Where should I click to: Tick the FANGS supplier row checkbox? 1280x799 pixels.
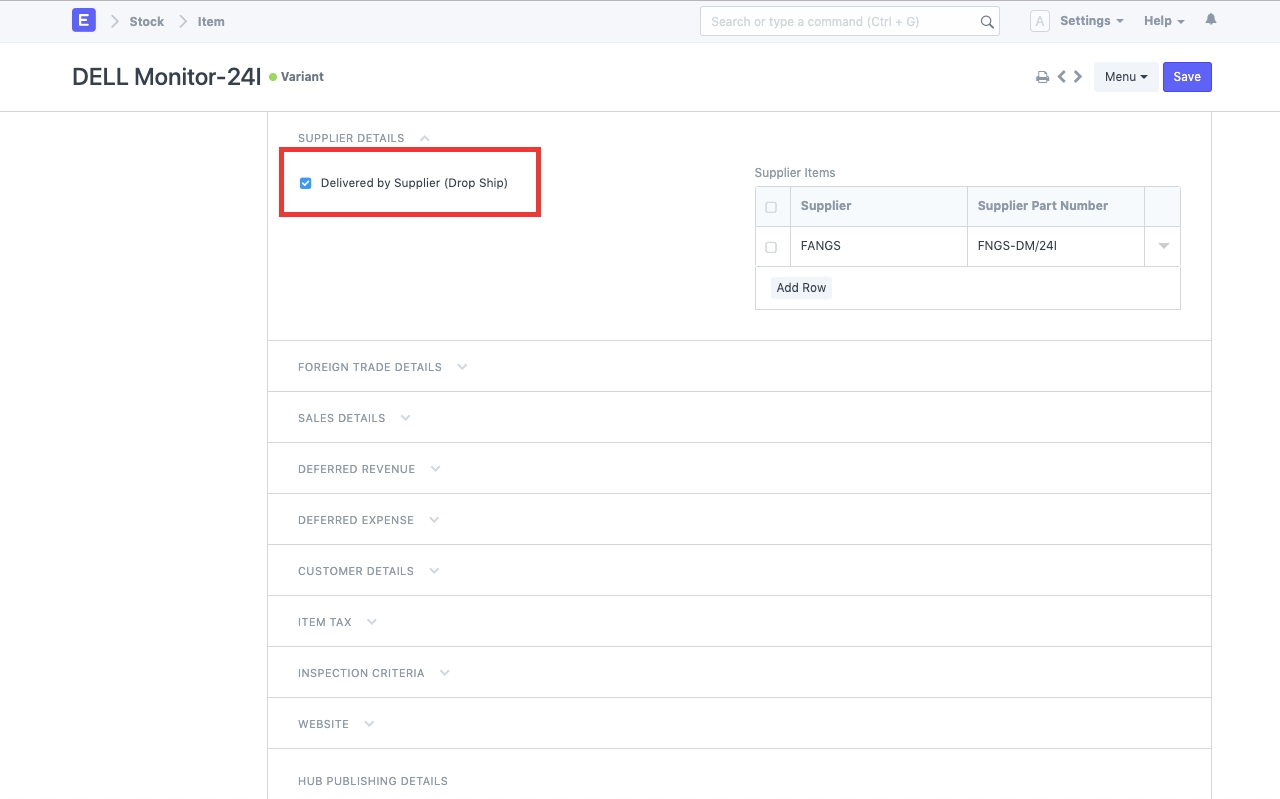[771, 247]
